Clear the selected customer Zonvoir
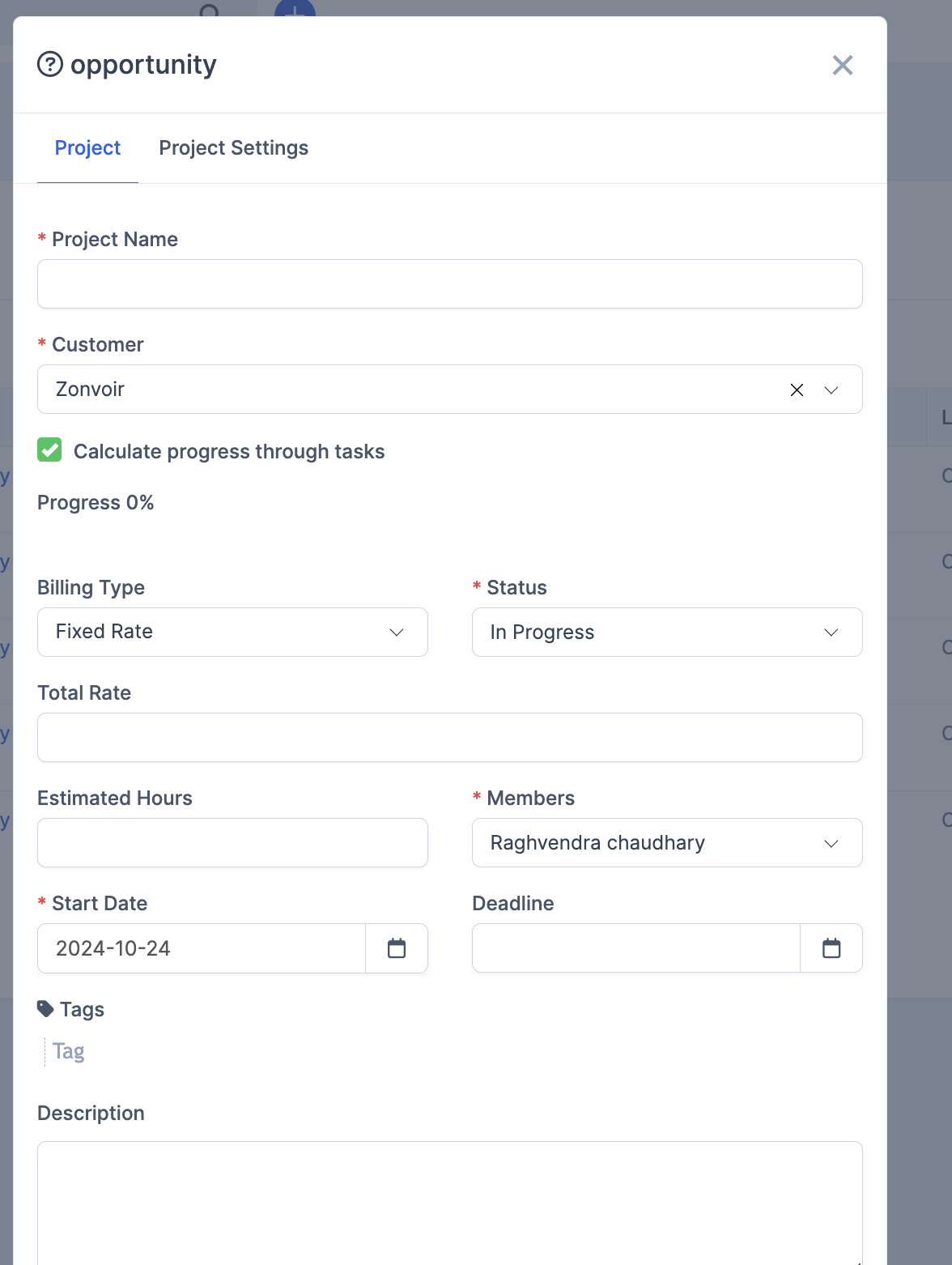The image size is (952, 1265). 797,390
